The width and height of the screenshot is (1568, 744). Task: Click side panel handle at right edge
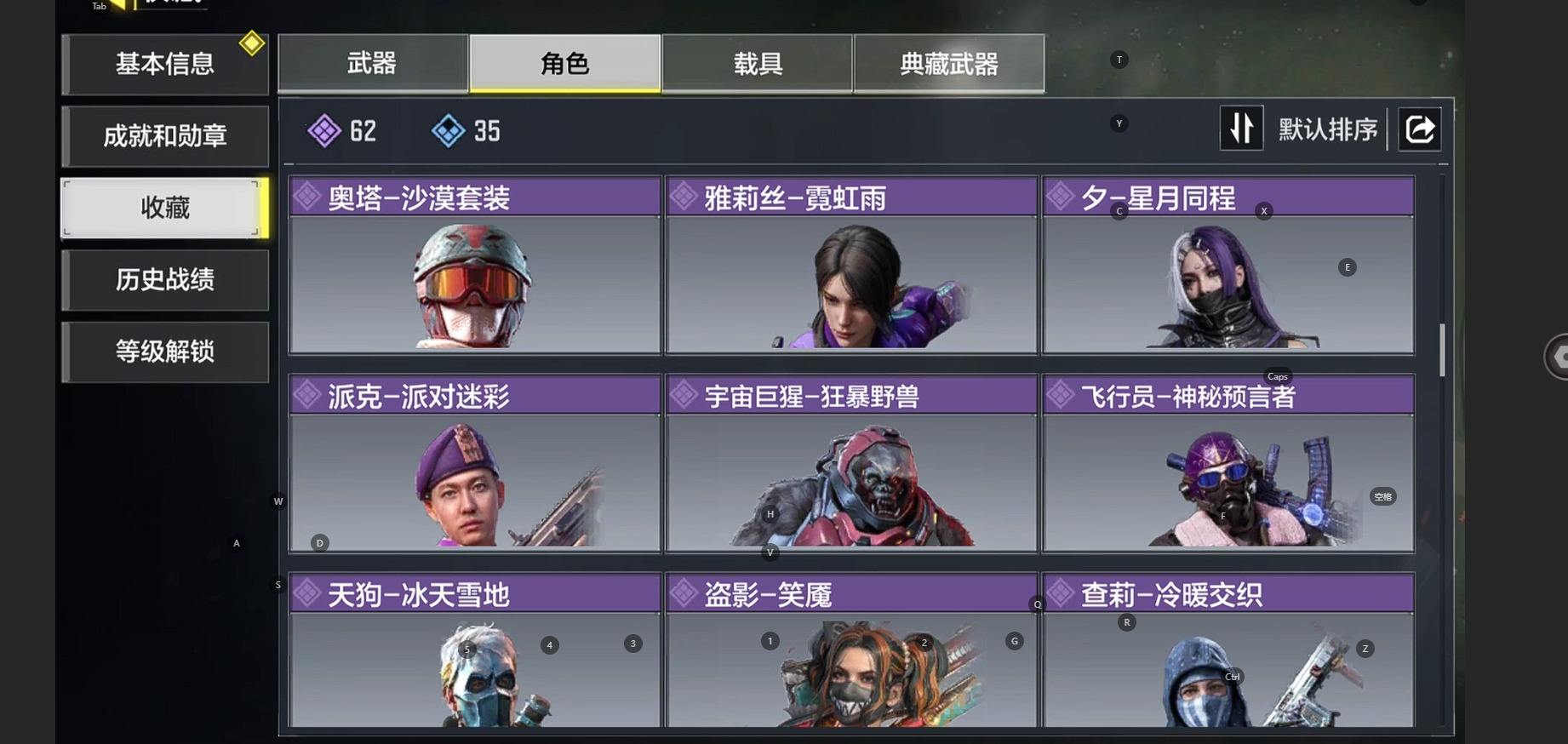pos(1557,357)
